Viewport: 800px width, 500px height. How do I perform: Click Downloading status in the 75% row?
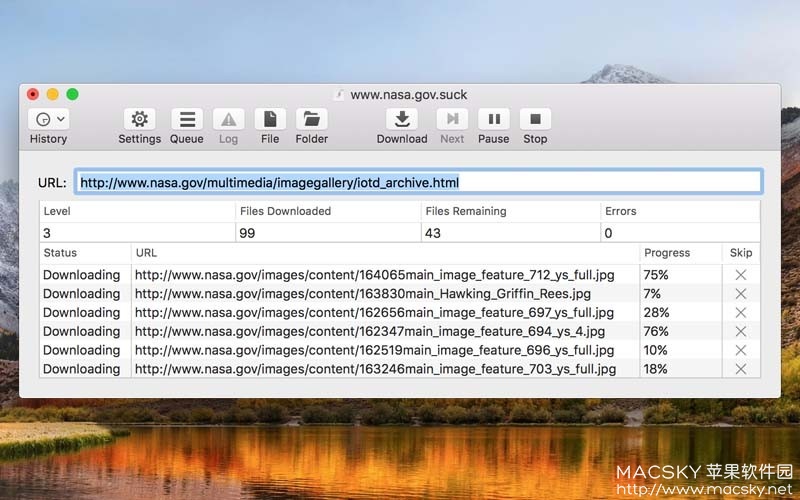[x=82, y=275]
